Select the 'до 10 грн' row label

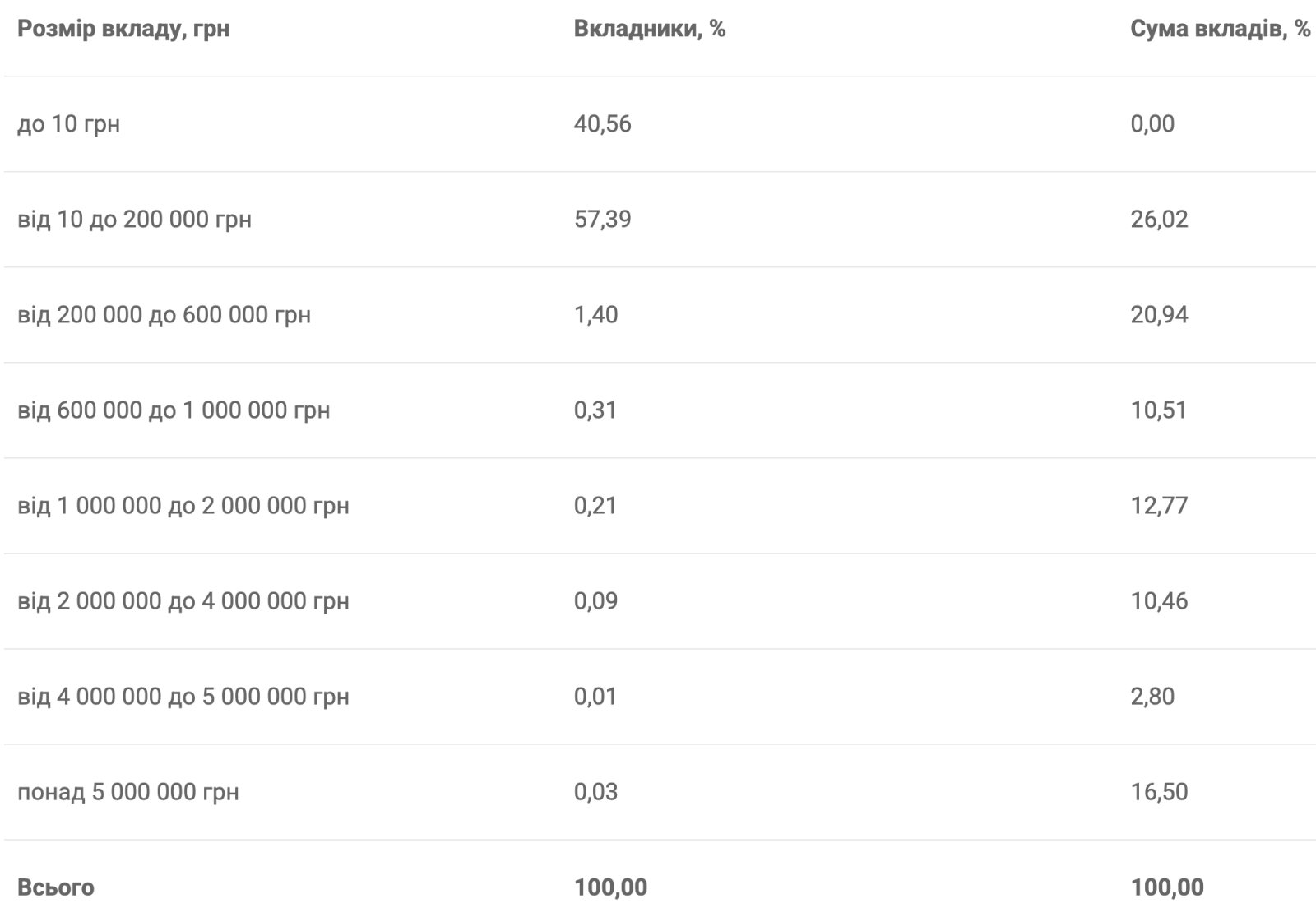68,124
